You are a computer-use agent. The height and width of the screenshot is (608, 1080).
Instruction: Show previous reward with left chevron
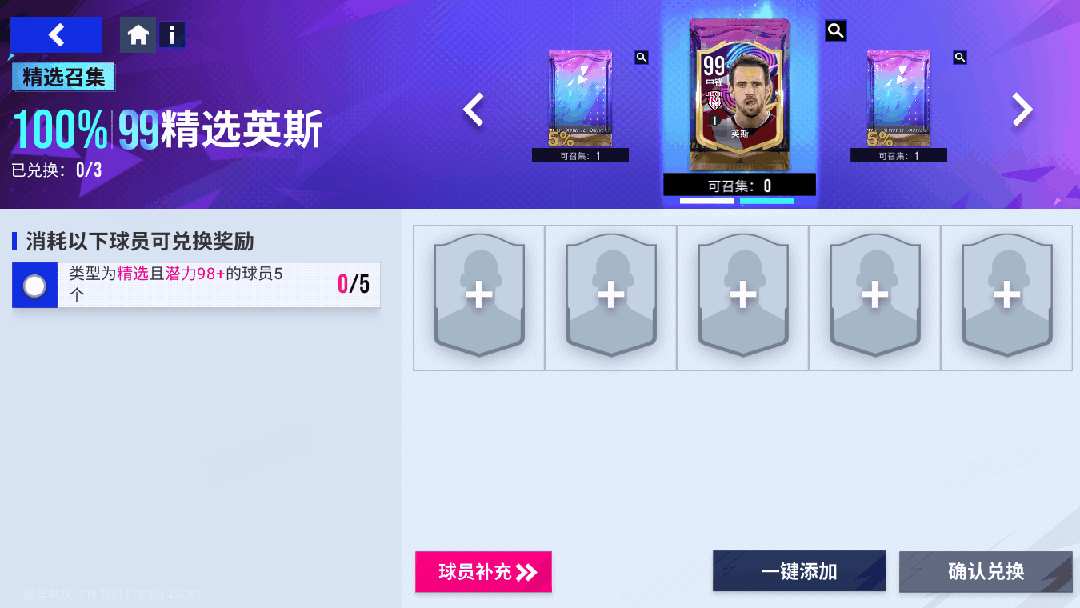tap(473, 109)
